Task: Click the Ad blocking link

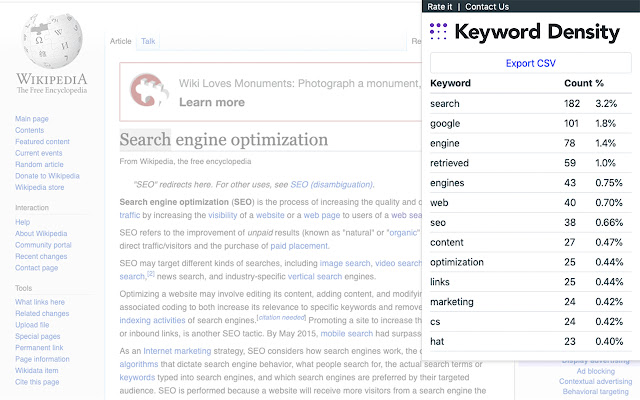Action: coord(596,371)
